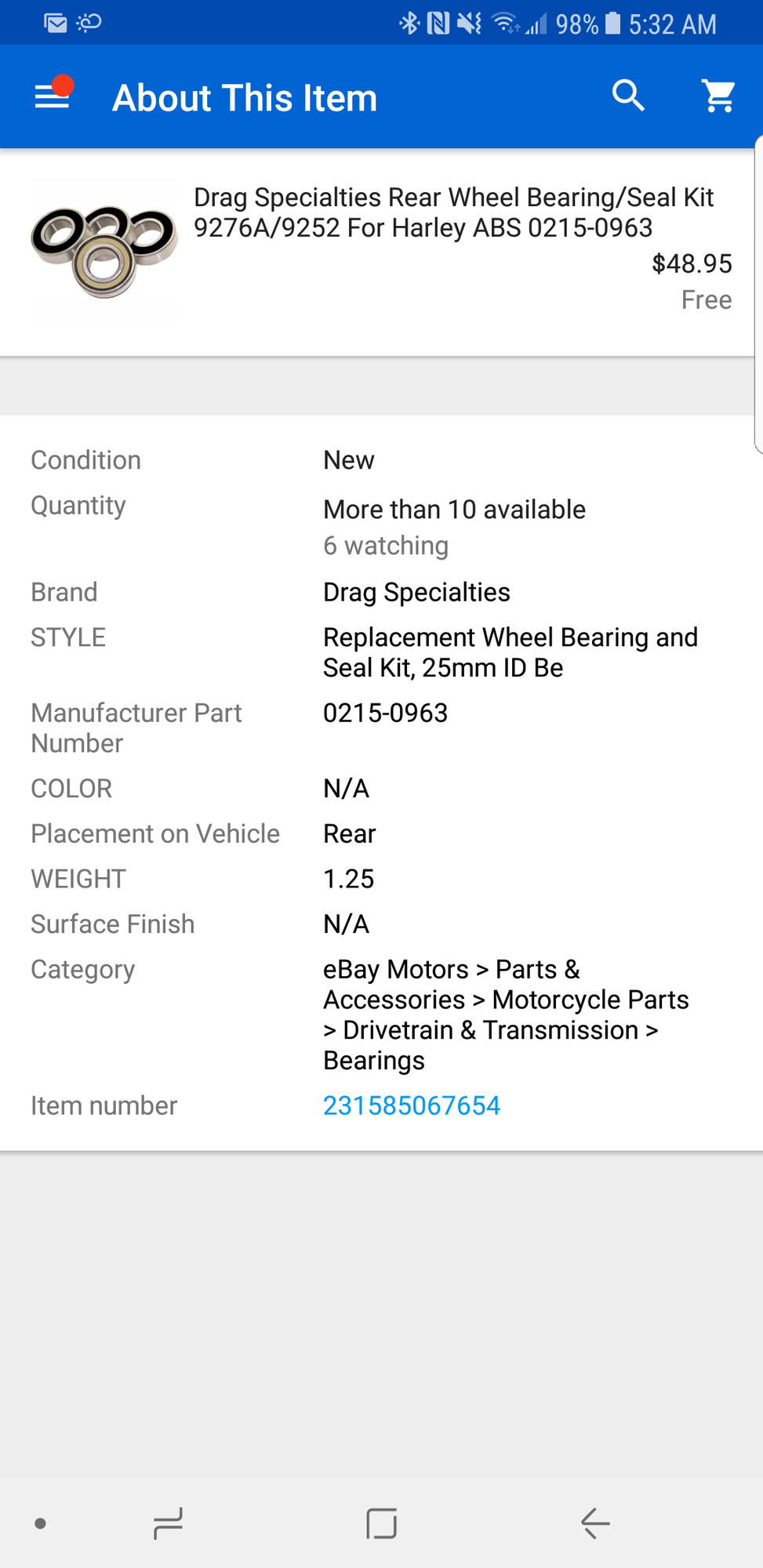Tap the navigation bar dot on left

[x=41, y=1523]
